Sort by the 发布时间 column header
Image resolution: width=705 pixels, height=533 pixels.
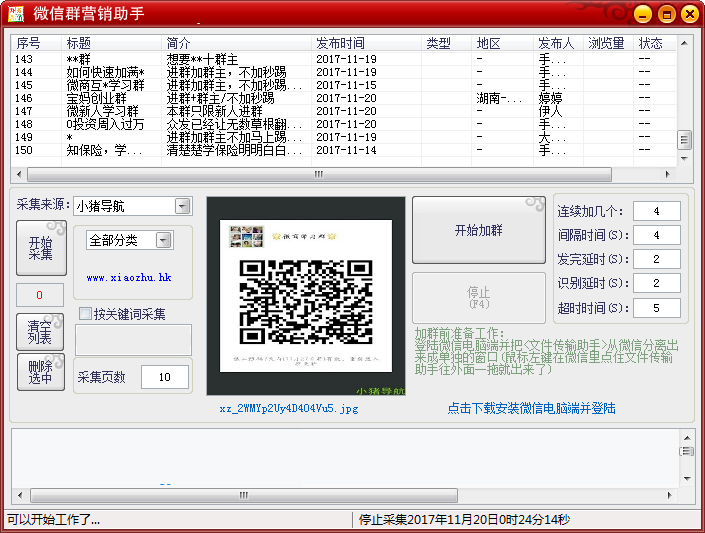[366, 43]
